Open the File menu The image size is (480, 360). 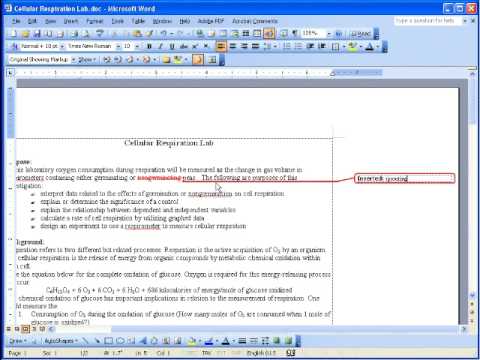point(16,21)
